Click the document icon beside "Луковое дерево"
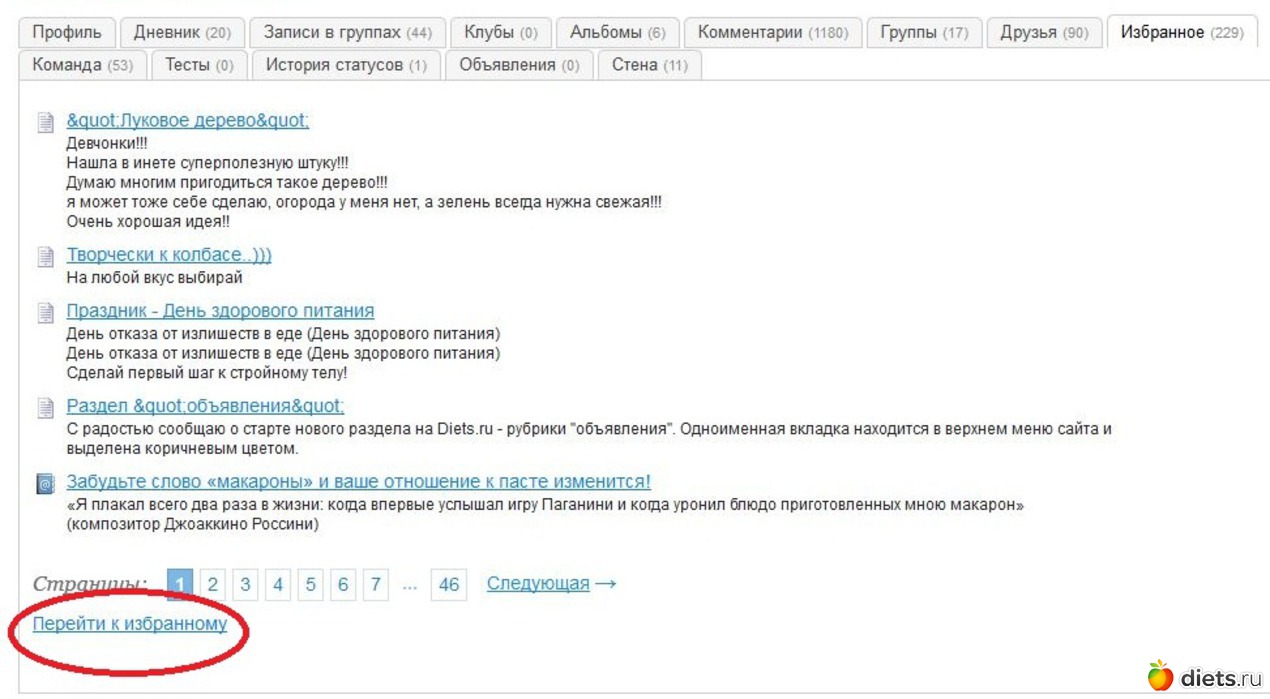1270x699 pixels. pos(45,123)
